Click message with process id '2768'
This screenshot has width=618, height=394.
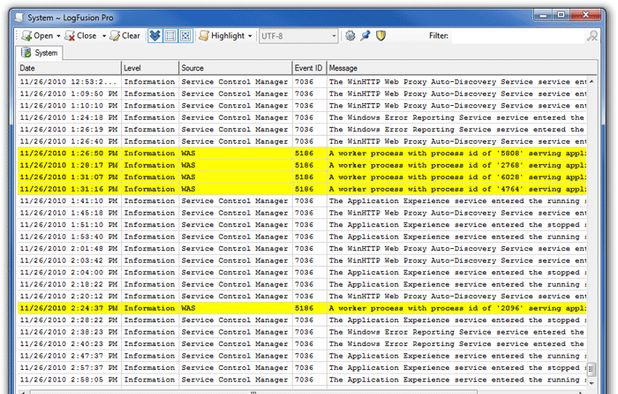coord(457,165)
